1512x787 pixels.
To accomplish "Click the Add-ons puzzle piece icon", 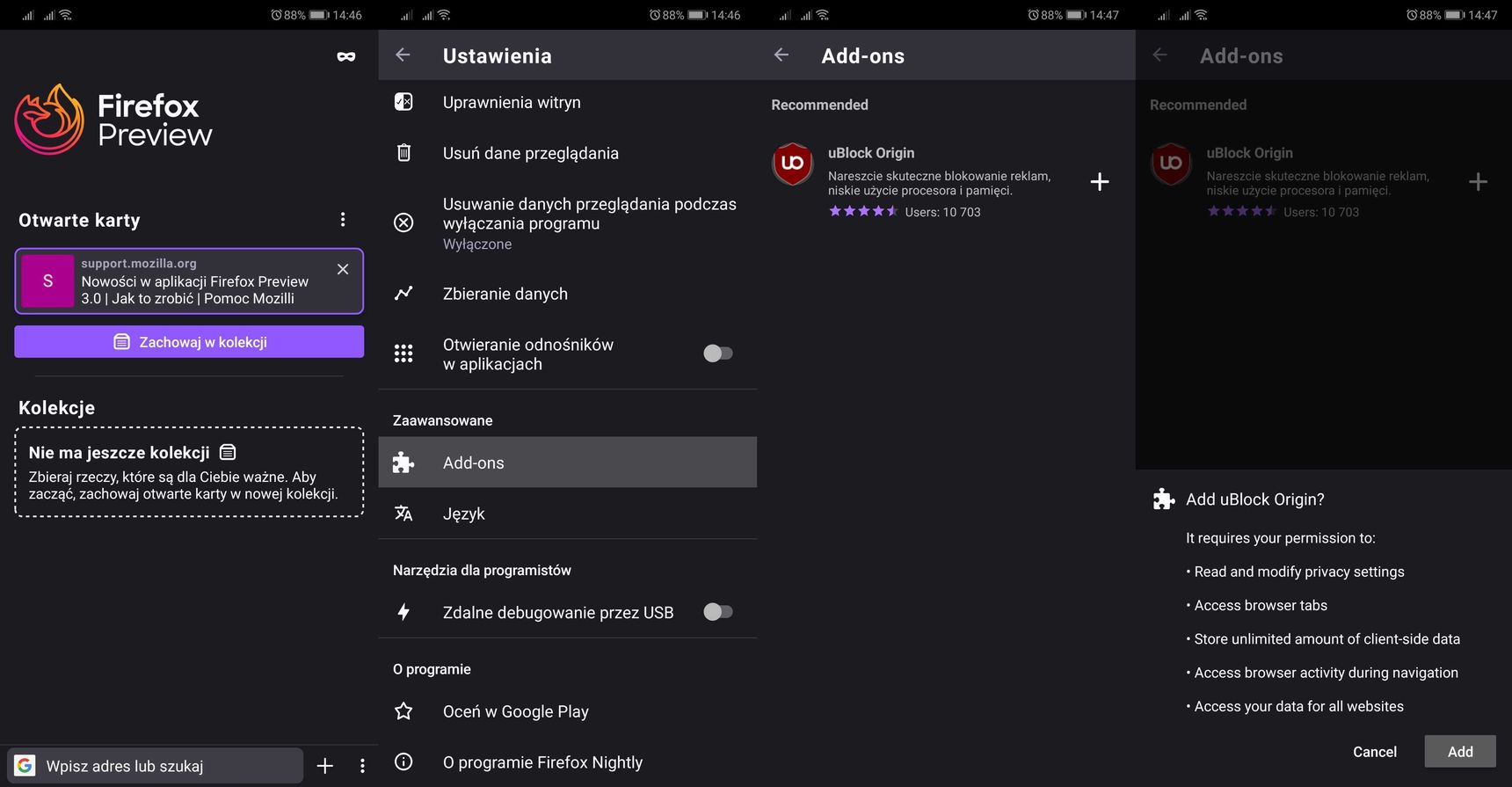I will point(403,463).
